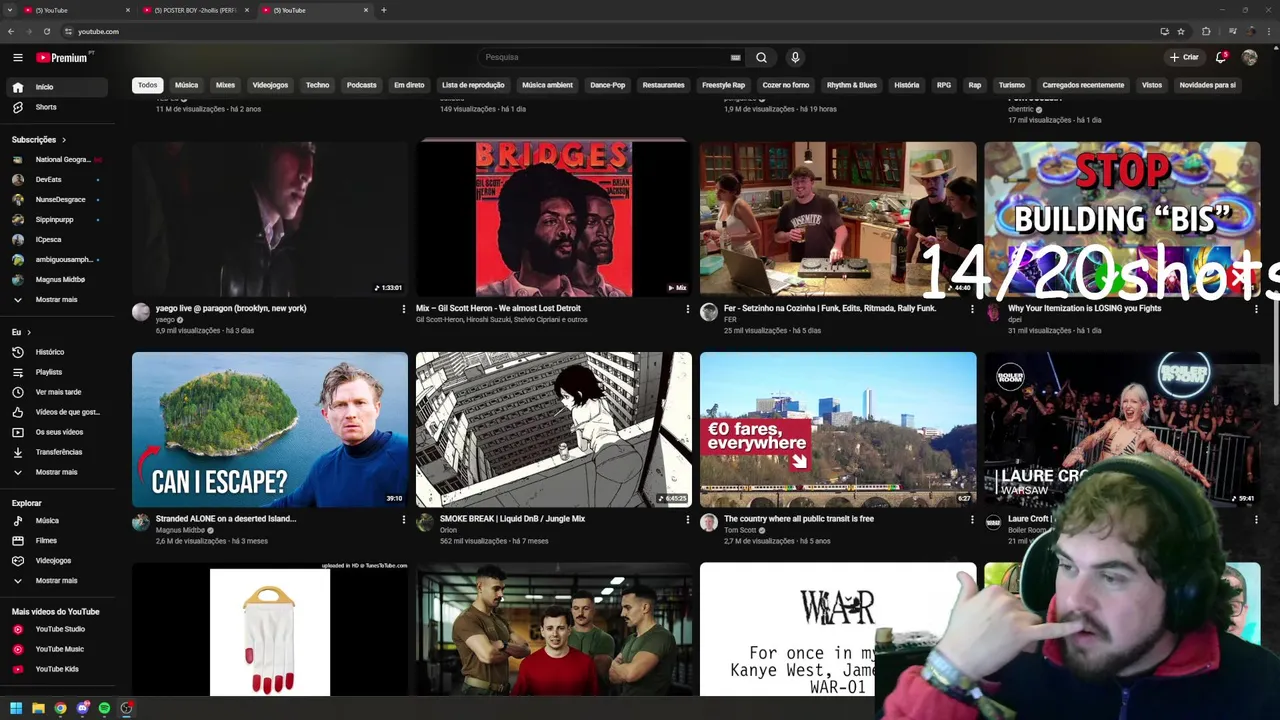This screenshot has height=720, width=1280.
Task: Open options menu for SMOKE BREAK video
Action: point(687,519)
